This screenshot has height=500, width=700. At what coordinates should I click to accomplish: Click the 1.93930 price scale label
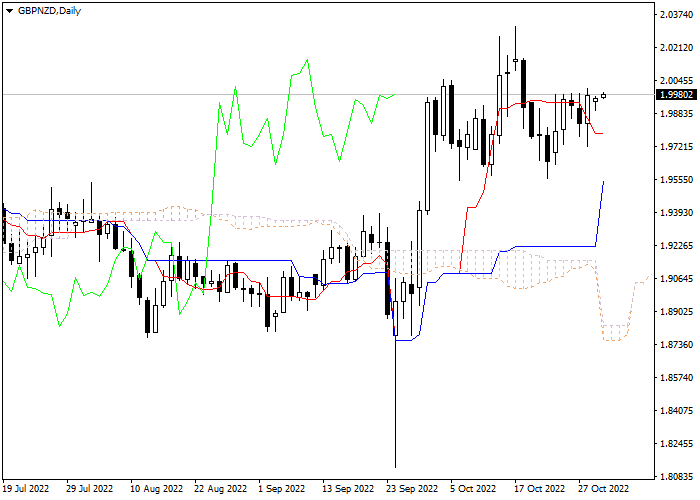pyautogui.click(x=676, y=212)
